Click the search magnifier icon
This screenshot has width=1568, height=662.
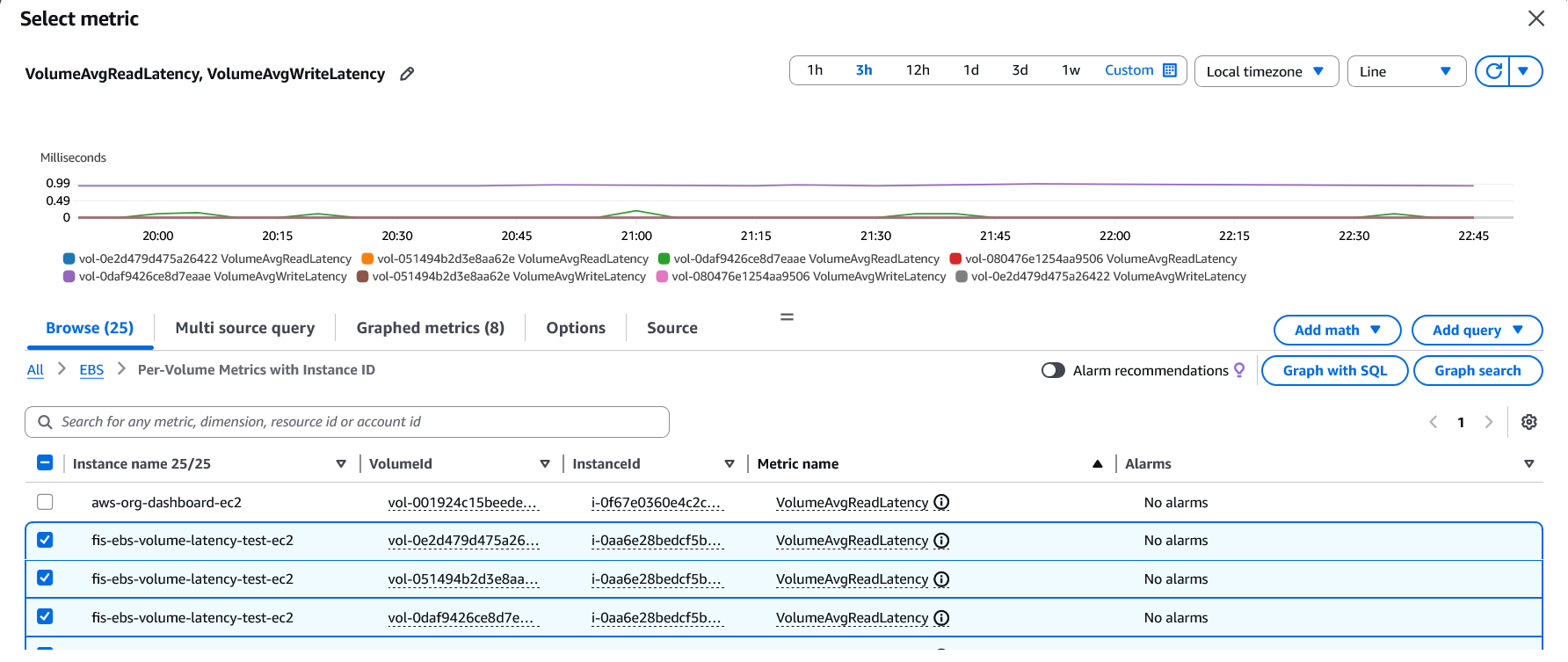click(45, 422)
